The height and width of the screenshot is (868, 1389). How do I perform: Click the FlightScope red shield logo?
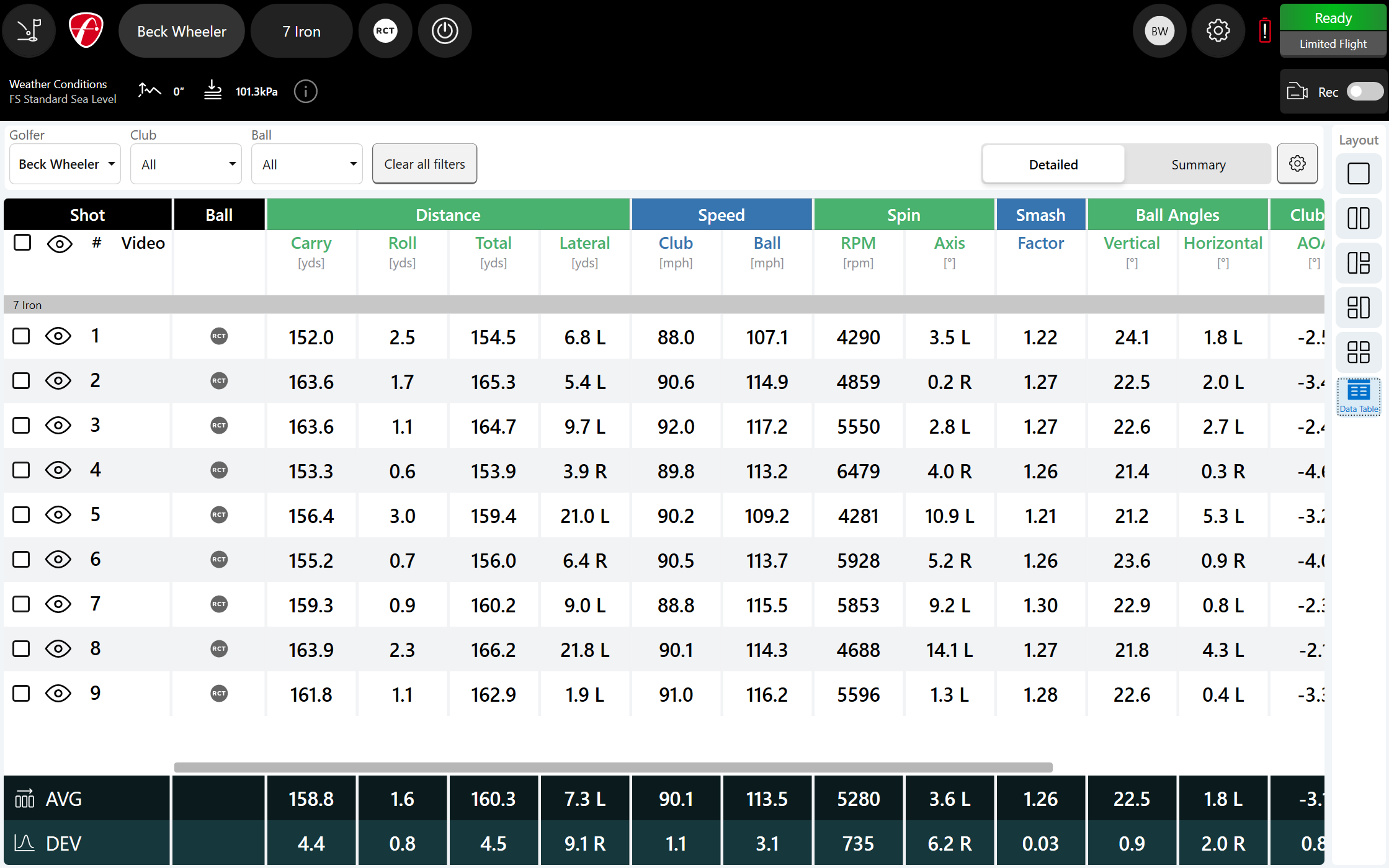[x=86, y=30]
